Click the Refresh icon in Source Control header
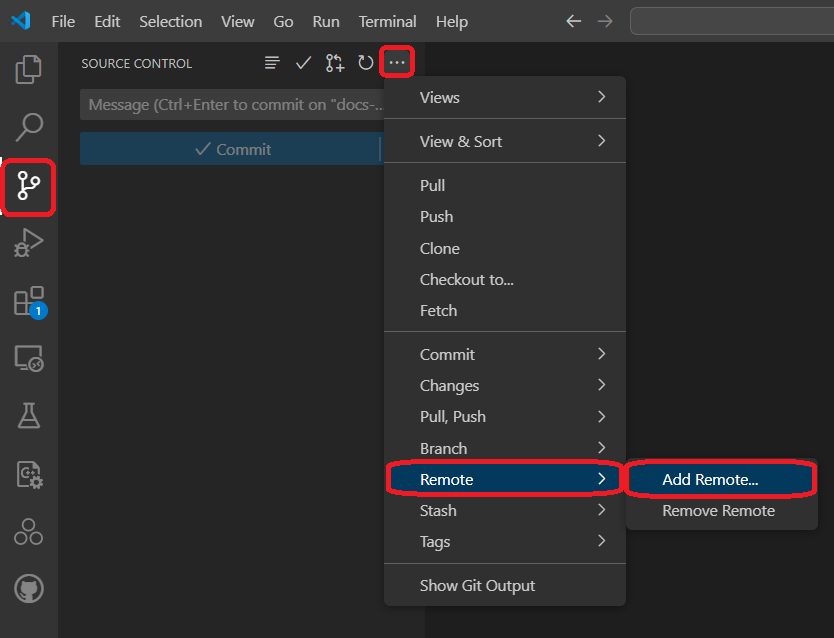The height and width of the screenshot is (638, 834). 366,63
